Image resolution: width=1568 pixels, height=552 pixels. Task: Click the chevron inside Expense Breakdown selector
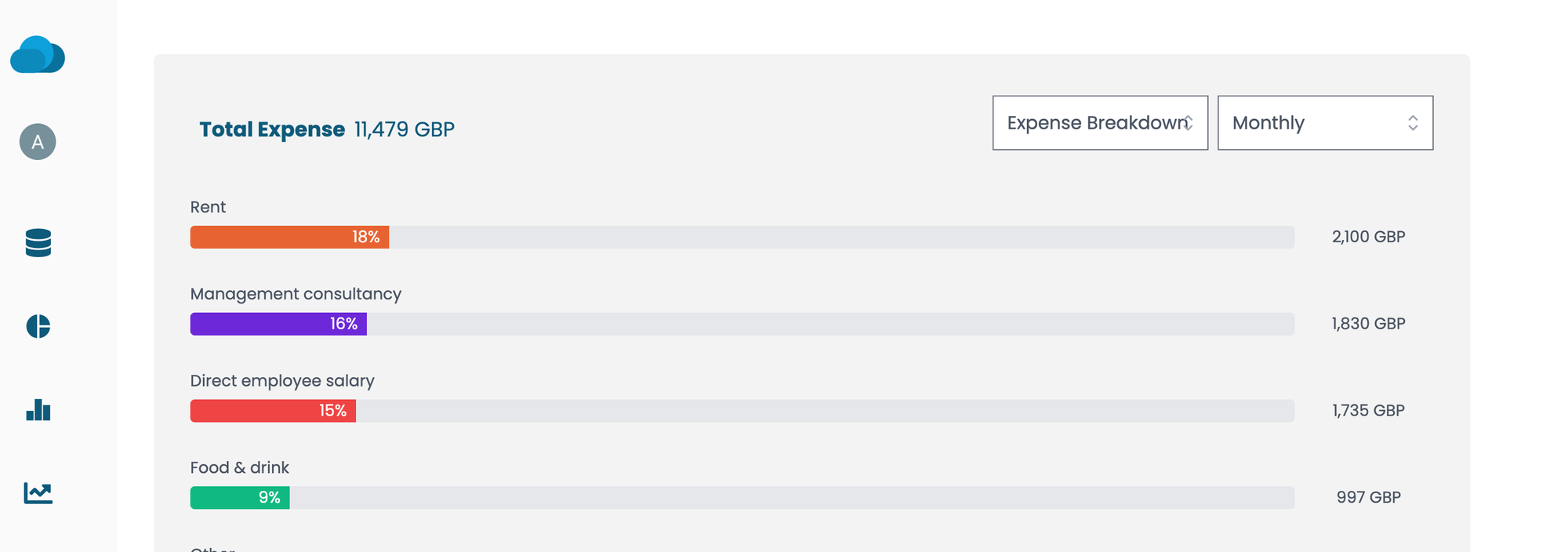(x=1189, y=123)
